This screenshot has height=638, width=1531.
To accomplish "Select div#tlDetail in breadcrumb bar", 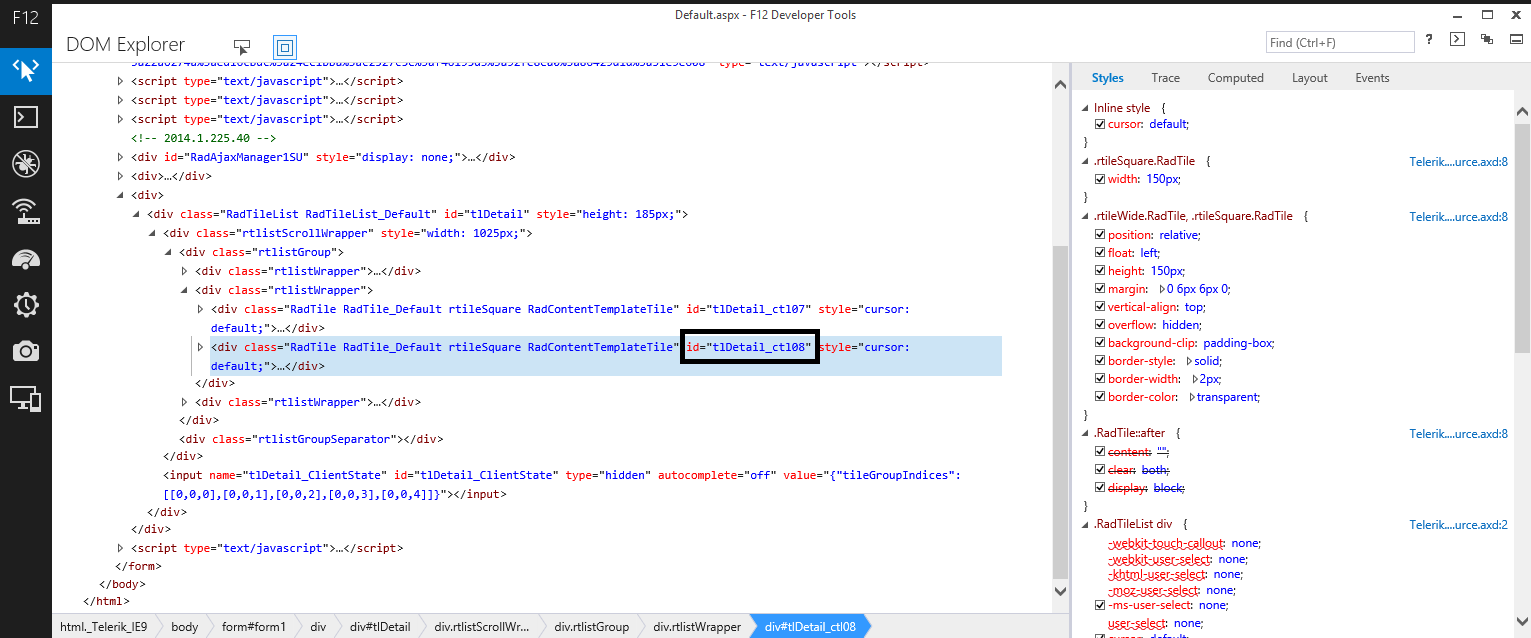I will 380,627.
